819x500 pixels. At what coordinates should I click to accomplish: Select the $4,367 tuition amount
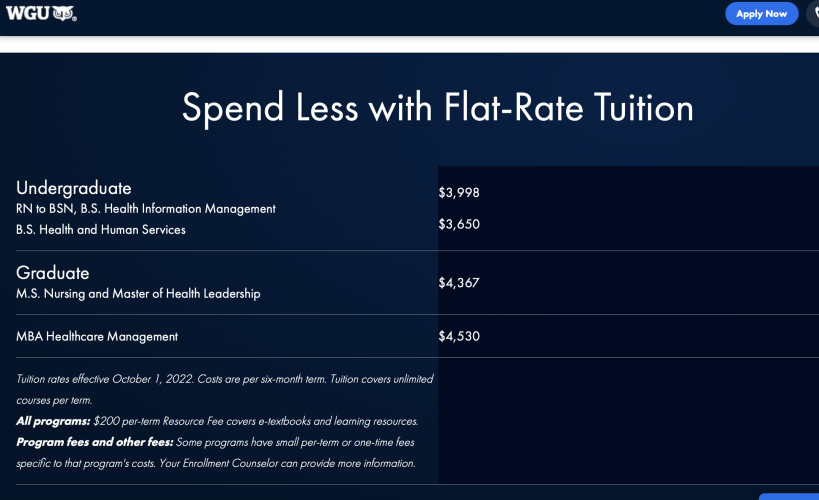coord(459,283)
